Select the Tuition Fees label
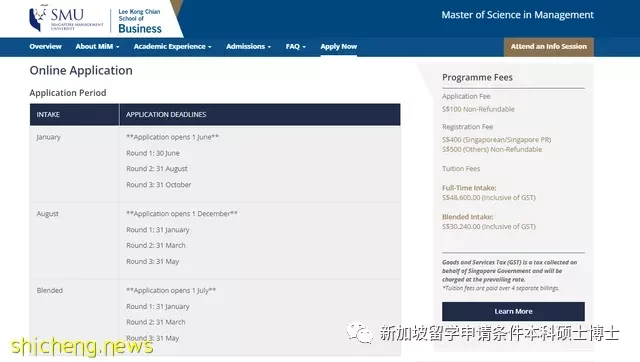The width and height of the screenshot is (640, 362). (461, 169)
